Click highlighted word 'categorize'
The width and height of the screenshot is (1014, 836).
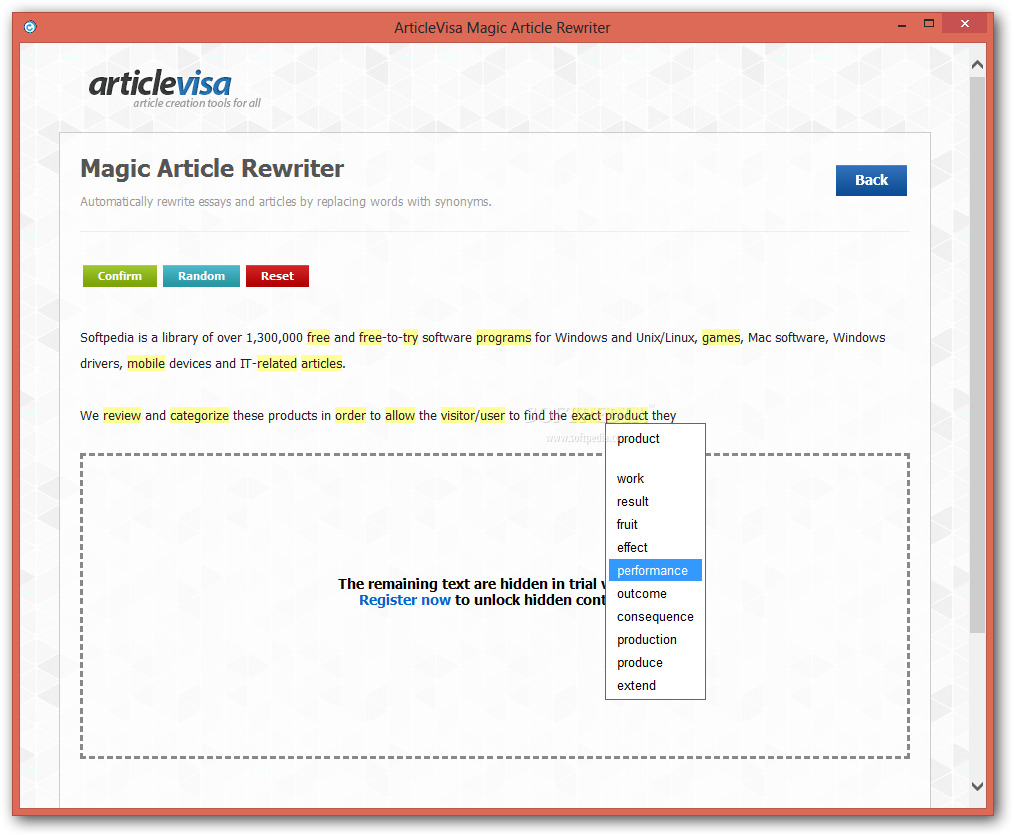(199, 415)
